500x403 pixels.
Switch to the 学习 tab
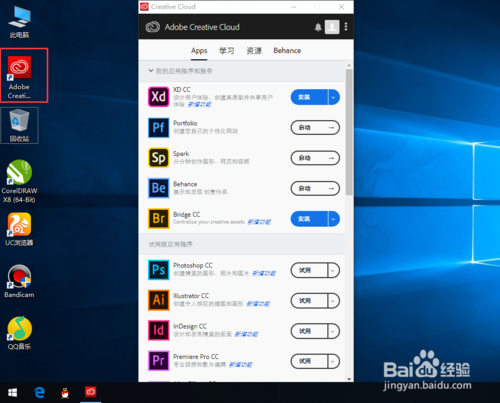227,51
